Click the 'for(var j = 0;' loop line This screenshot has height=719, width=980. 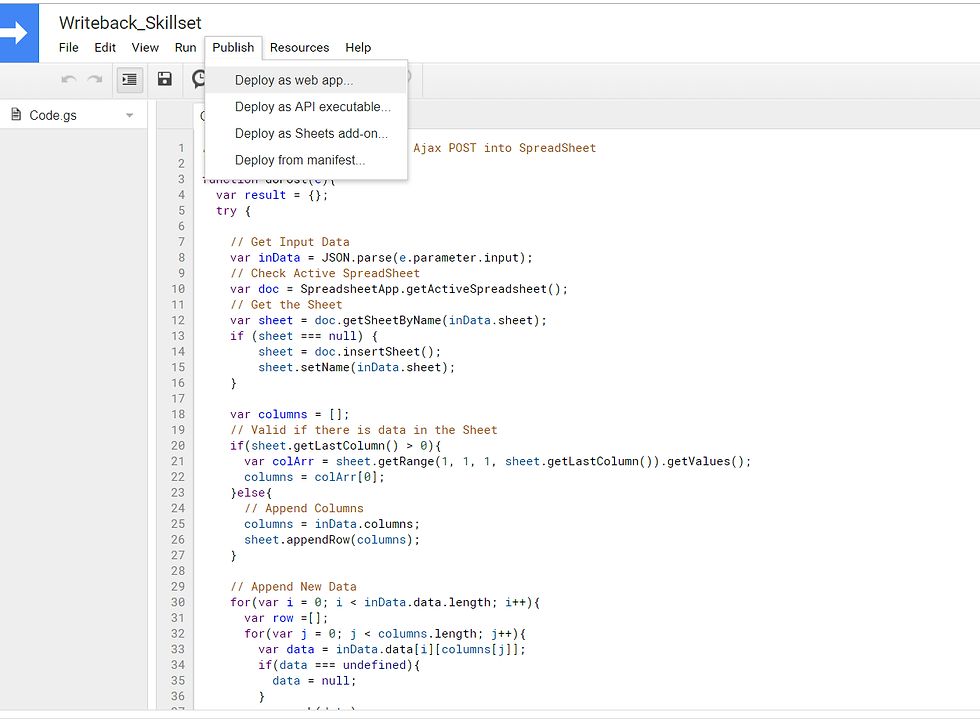(x=385, y=633)
